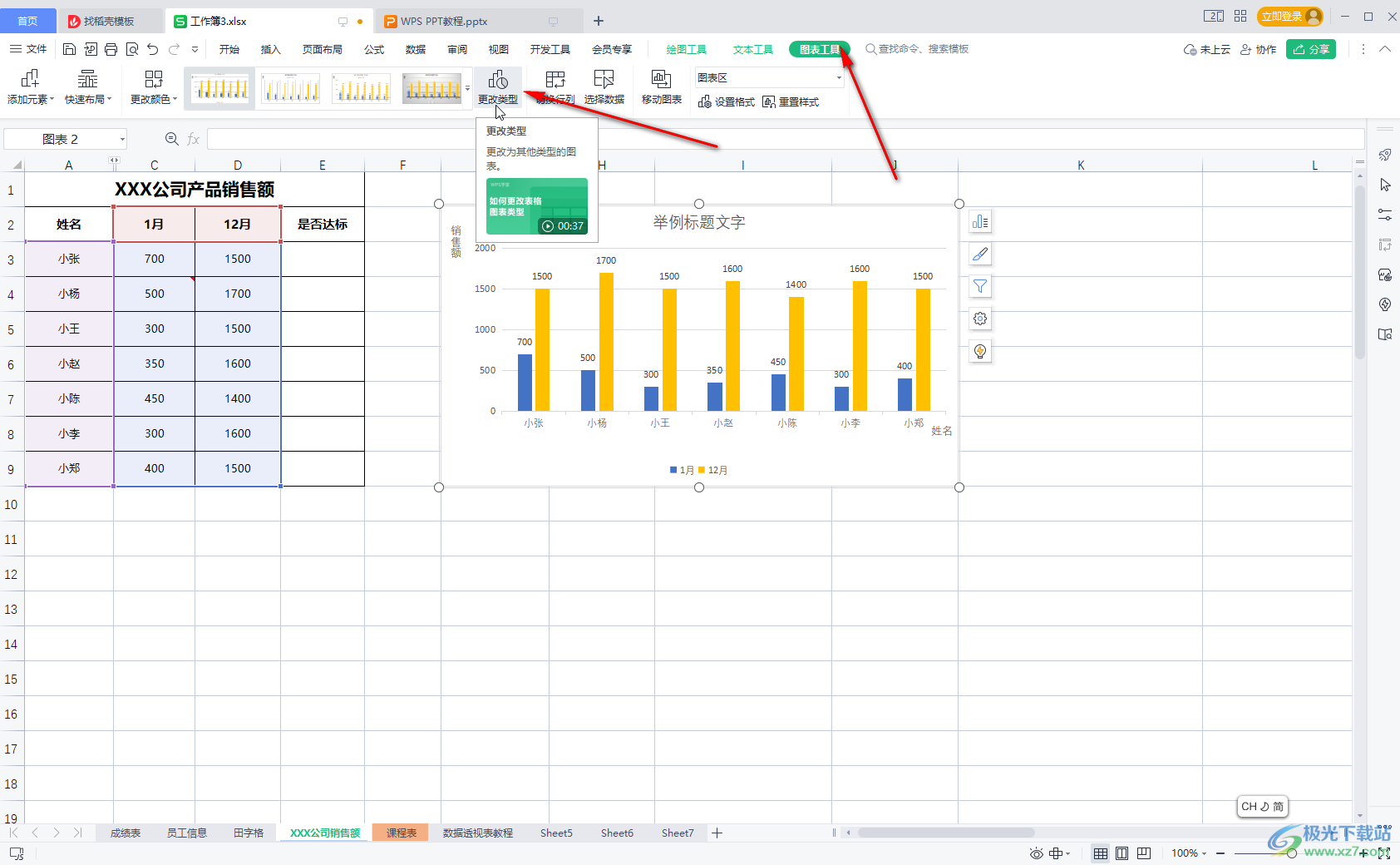Click Reset Style (重置样式) button
Screen dimensions: 1400x865
(791, 102)
